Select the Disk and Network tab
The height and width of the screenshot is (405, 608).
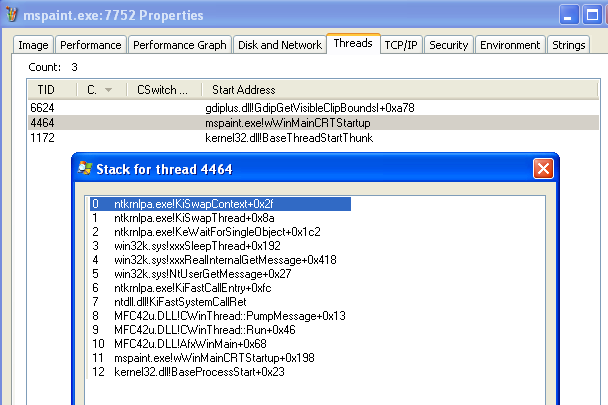coord(280,45)
